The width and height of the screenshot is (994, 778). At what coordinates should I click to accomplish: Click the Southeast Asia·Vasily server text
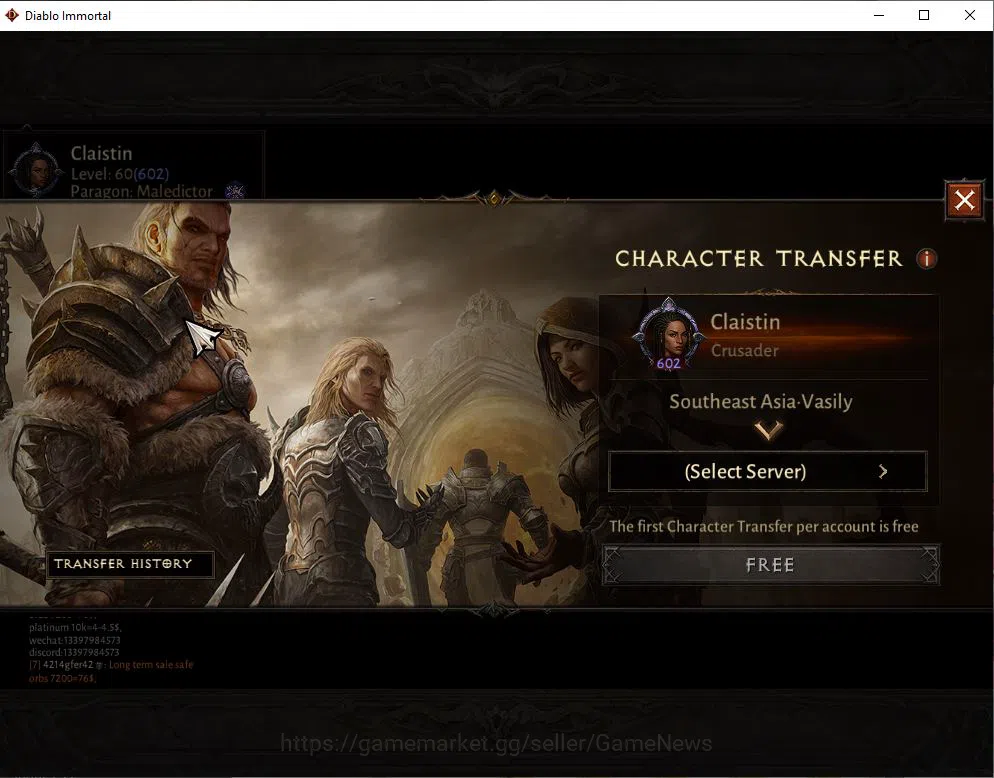click(761, 401)
